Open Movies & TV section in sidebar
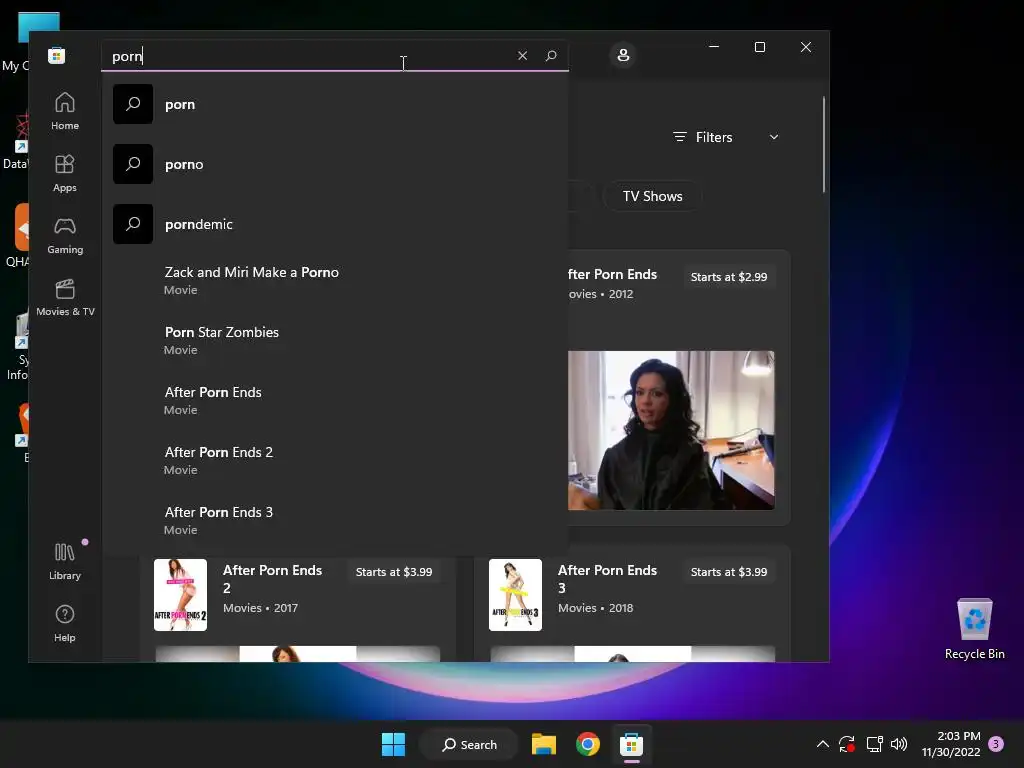 click(x=65, y=297)
